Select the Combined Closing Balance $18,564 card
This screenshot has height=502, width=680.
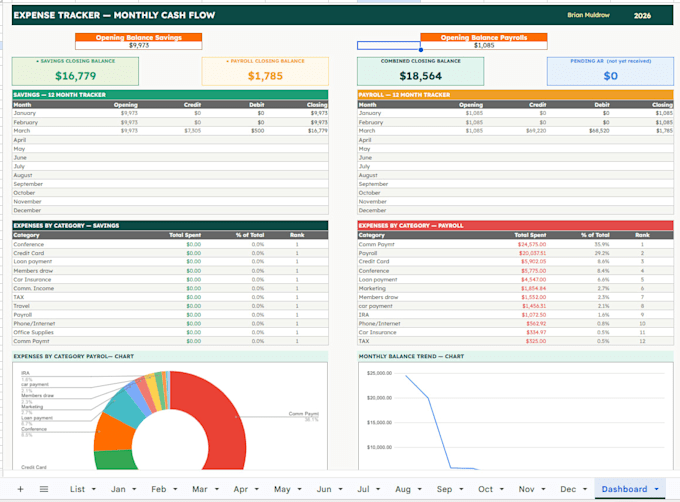tap(421, 72)
